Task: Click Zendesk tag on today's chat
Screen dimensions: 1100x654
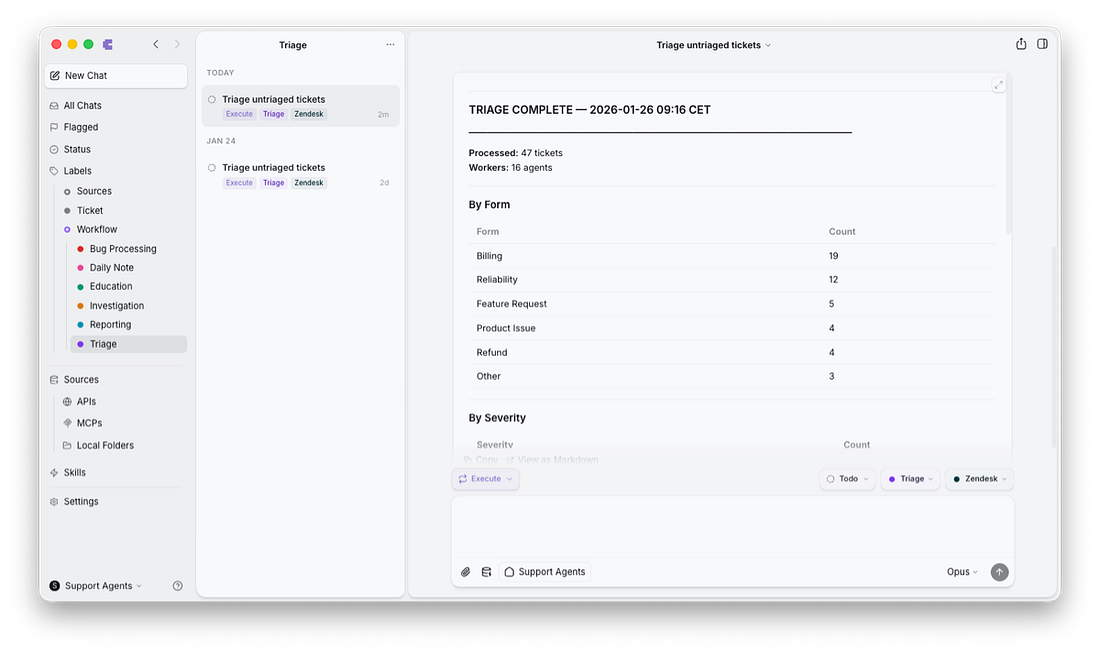Action: point(309,114)
